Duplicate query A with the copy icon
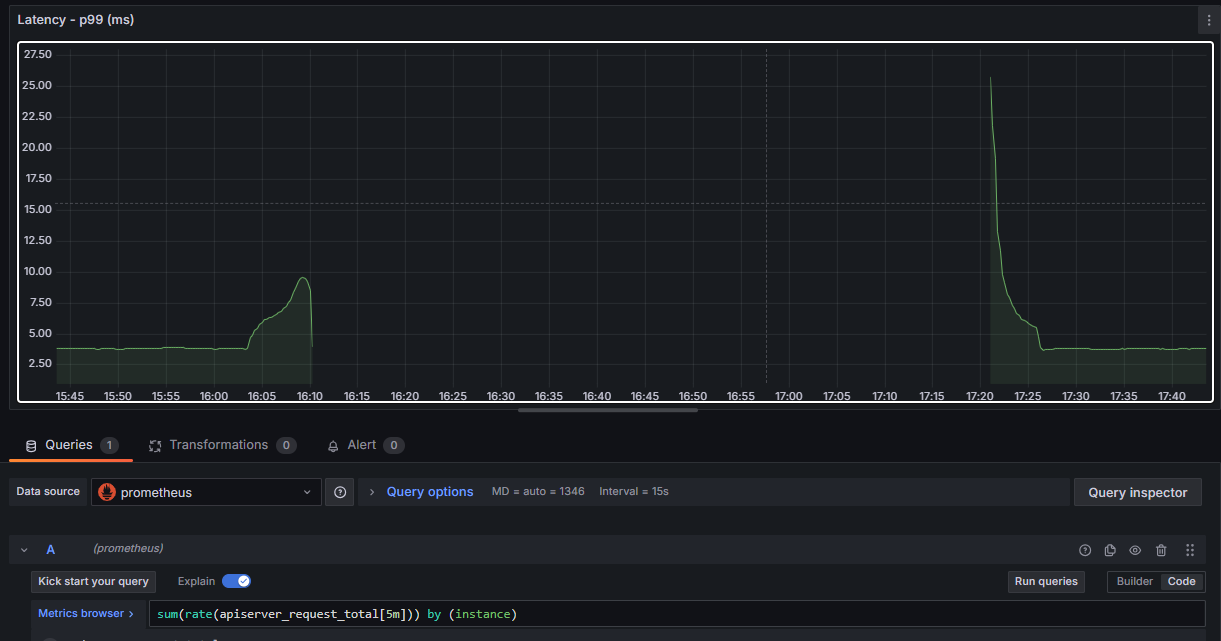 point(1110,550)
